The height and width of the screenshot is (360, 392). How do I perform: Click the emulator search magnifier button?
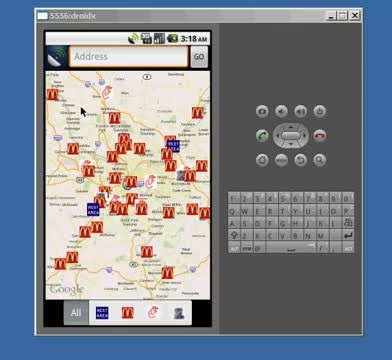pyautogui.click(x=320, y=160)
